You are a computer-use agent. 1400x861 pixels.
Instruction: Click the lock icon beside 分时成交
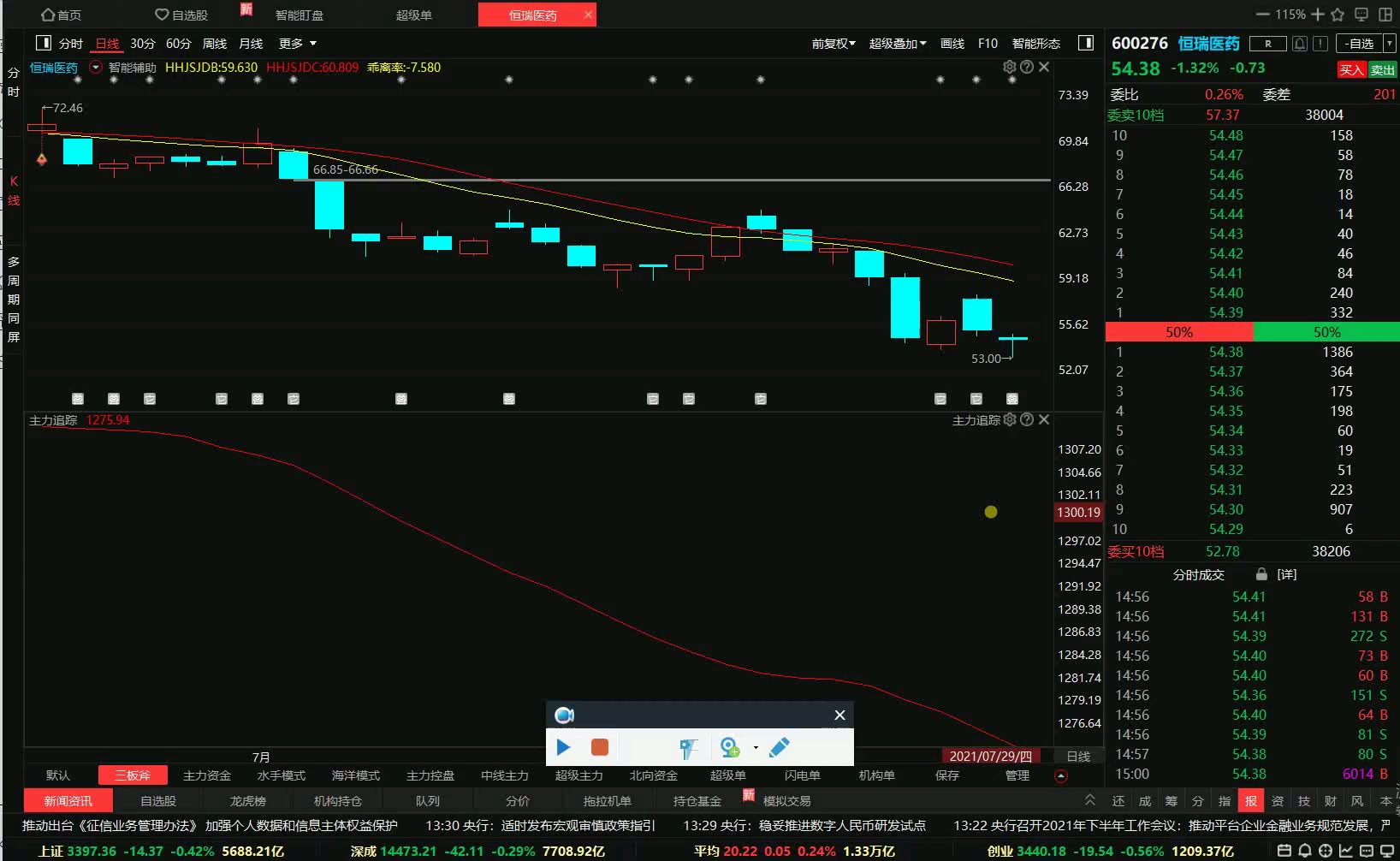(x=1261, y=574)
